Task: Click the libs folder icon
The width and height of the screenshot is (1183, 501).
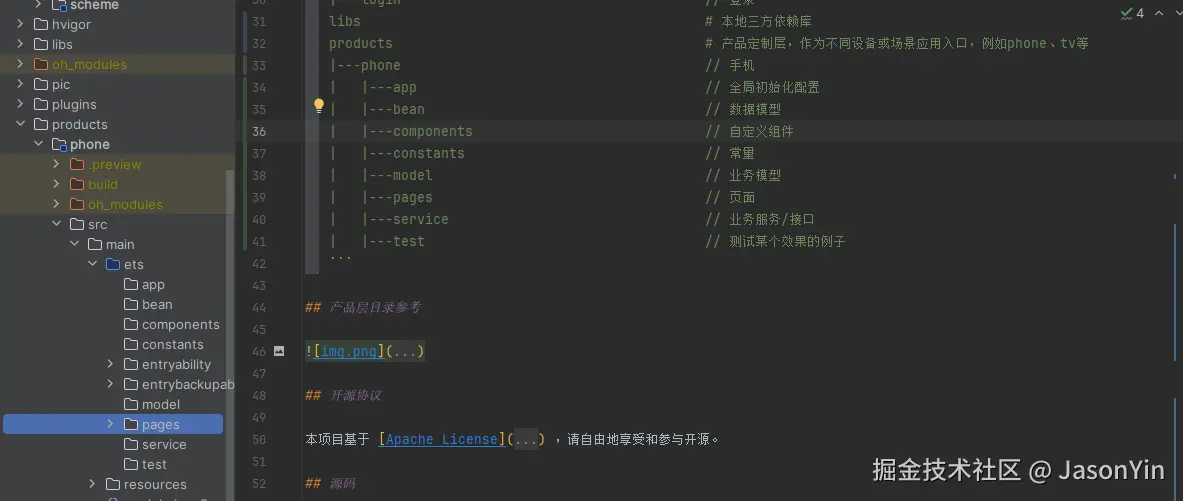Action: pos(41,45)
